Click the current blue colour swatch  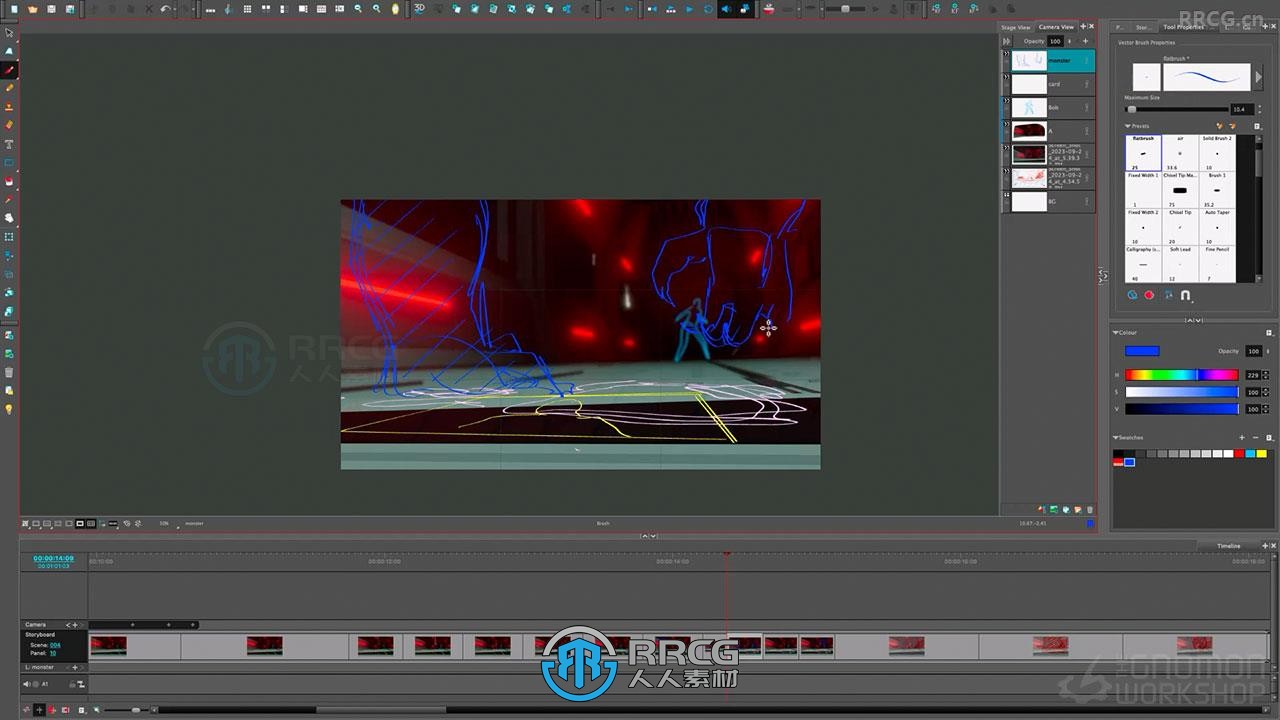(1142, 351)
